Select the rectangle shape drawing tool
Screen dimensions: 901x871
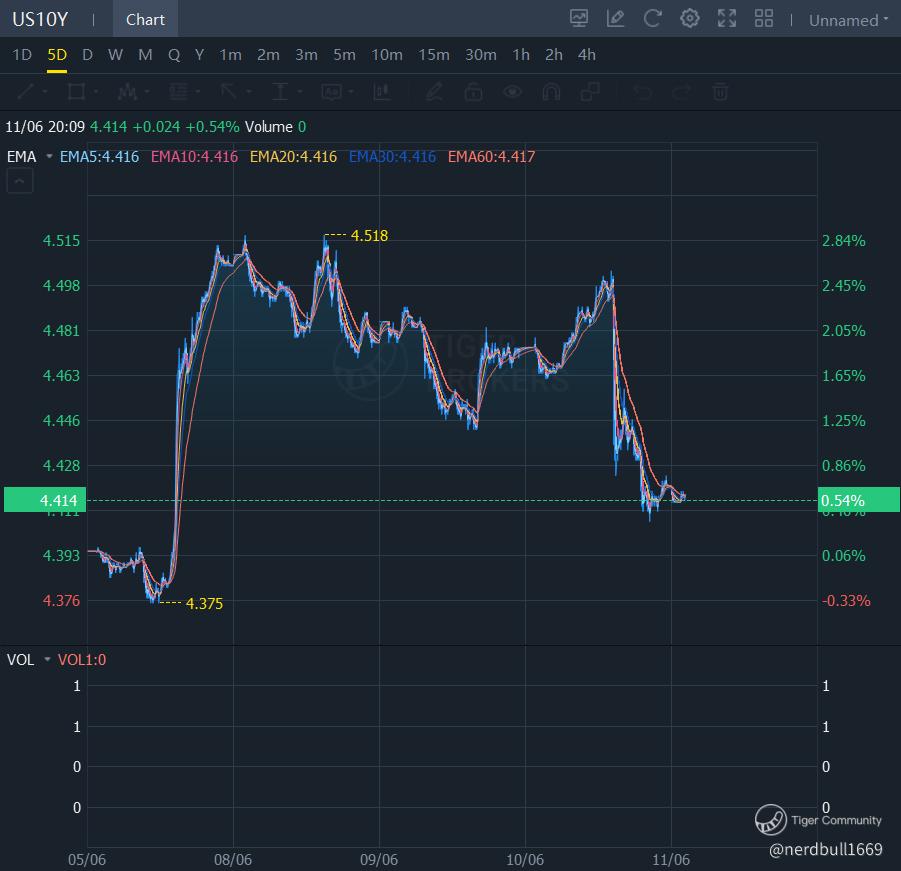76,91
